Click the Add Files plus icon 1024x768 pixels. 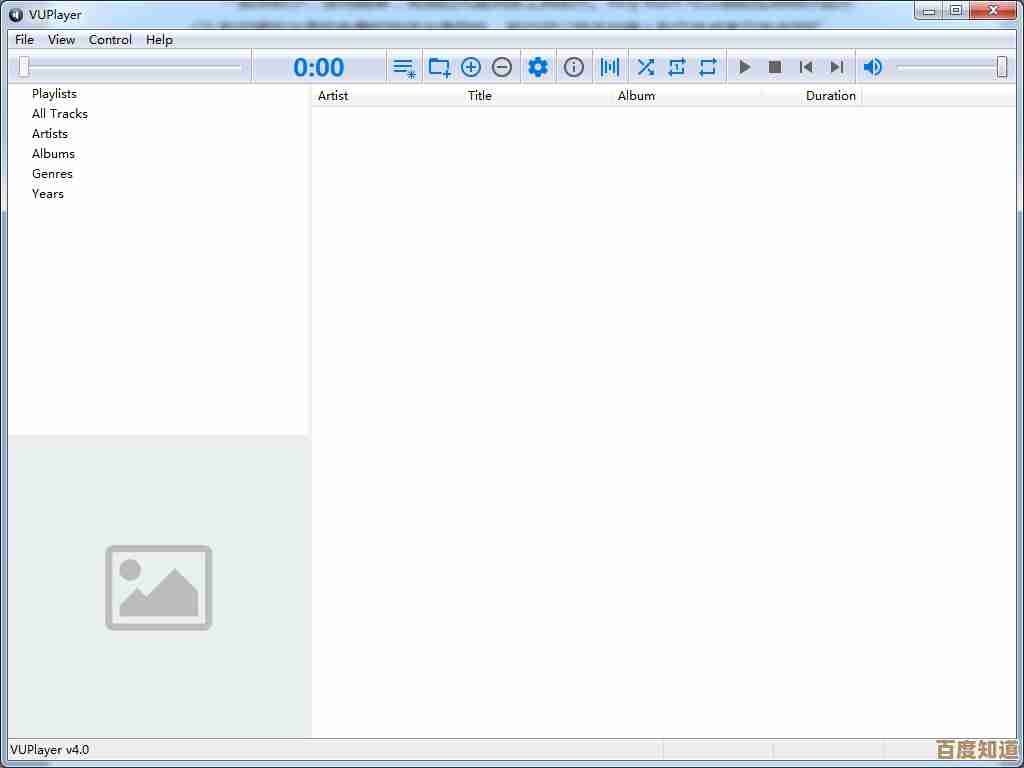[471, 68]
